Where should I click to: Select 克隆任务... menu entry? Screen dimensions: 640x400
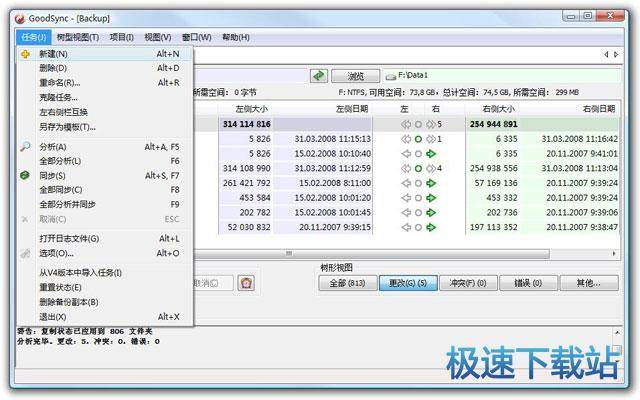click(x=104, y=98)
